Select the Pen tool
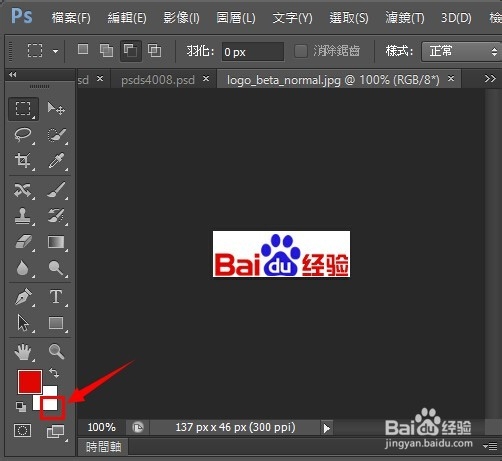The width and height of the screenshot is (502, 461). click(x=23, y=297)
